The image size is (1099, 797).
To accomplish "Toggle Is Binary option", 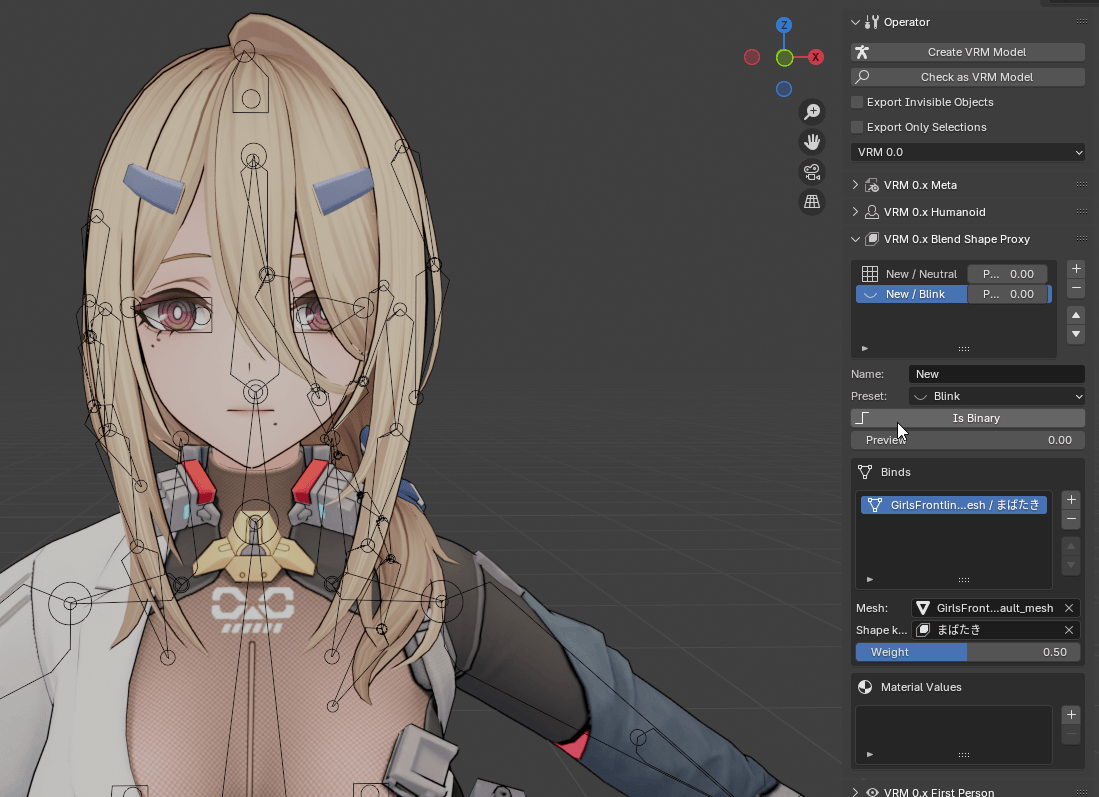I will [x=967, y=418].
